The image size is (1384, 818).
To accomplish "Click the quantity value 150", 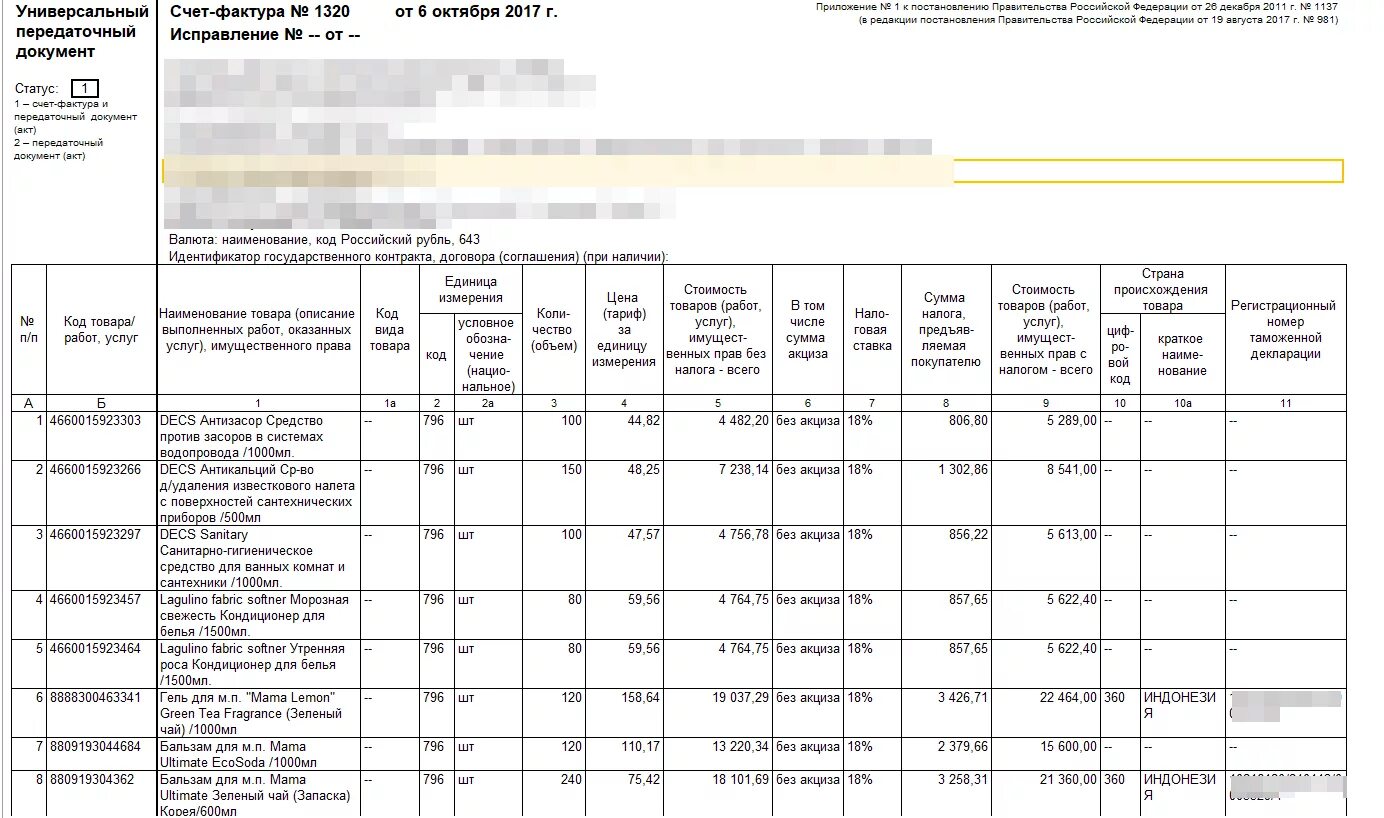I will (571, 470).
